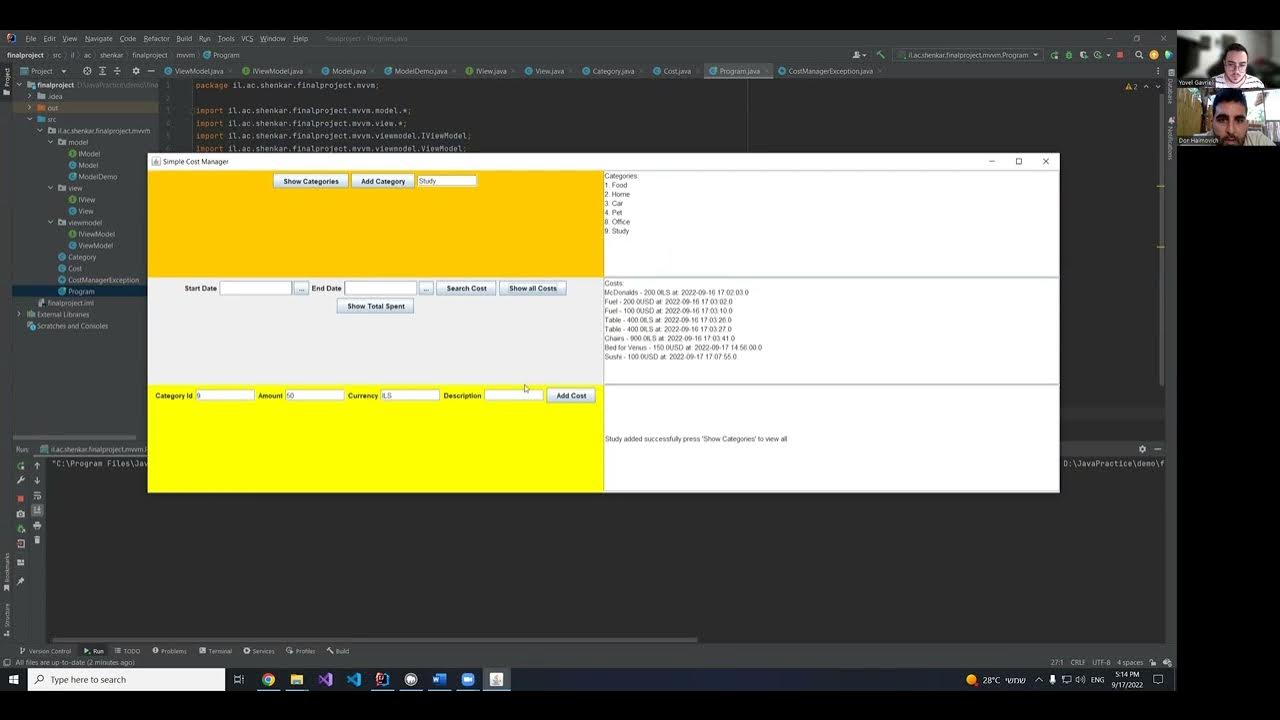Click the camera thread dump icon
1280x720 pixels.
21,514
